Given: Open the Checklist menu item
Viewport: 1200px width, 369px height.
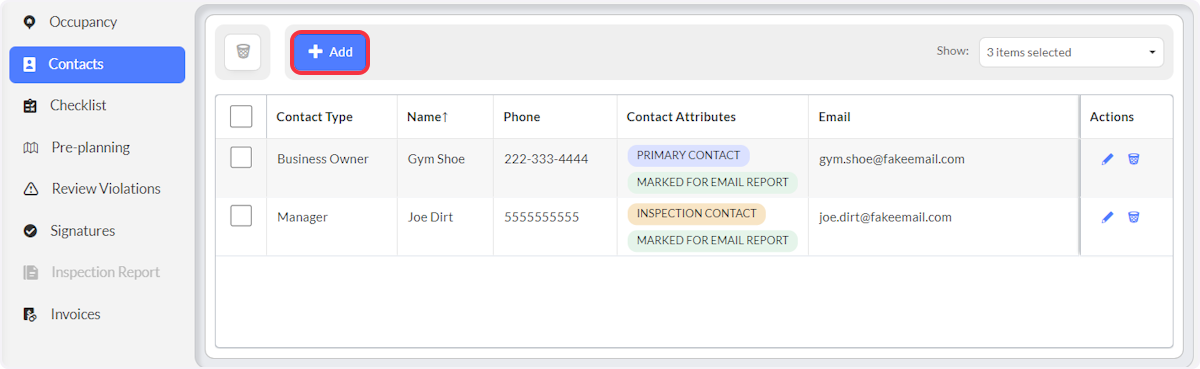Looking at the screenshot, I should [97, 105].
